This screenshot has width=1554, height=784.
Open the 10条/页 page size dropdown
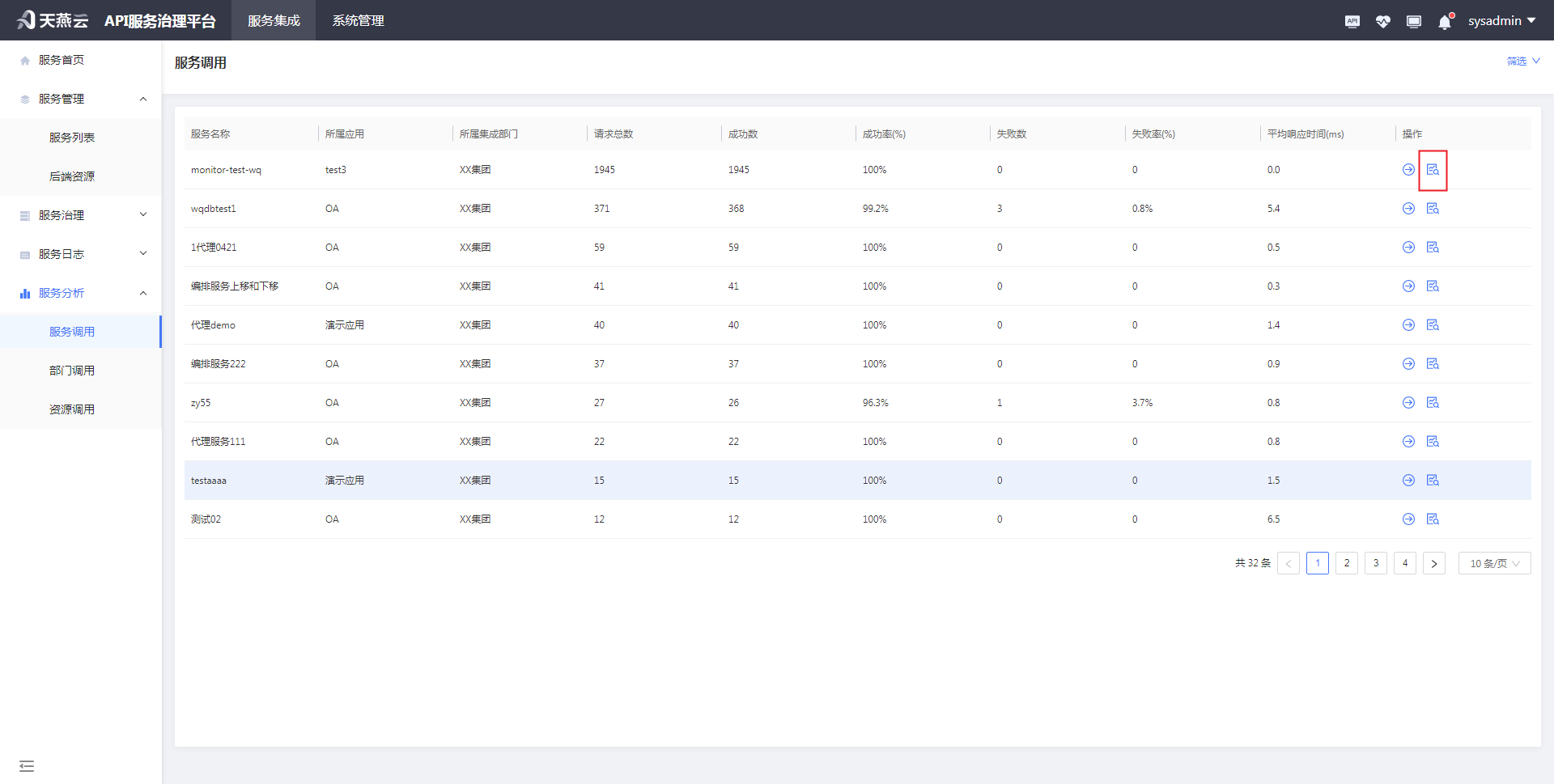pyautogui.click(x=1493, y=563)
